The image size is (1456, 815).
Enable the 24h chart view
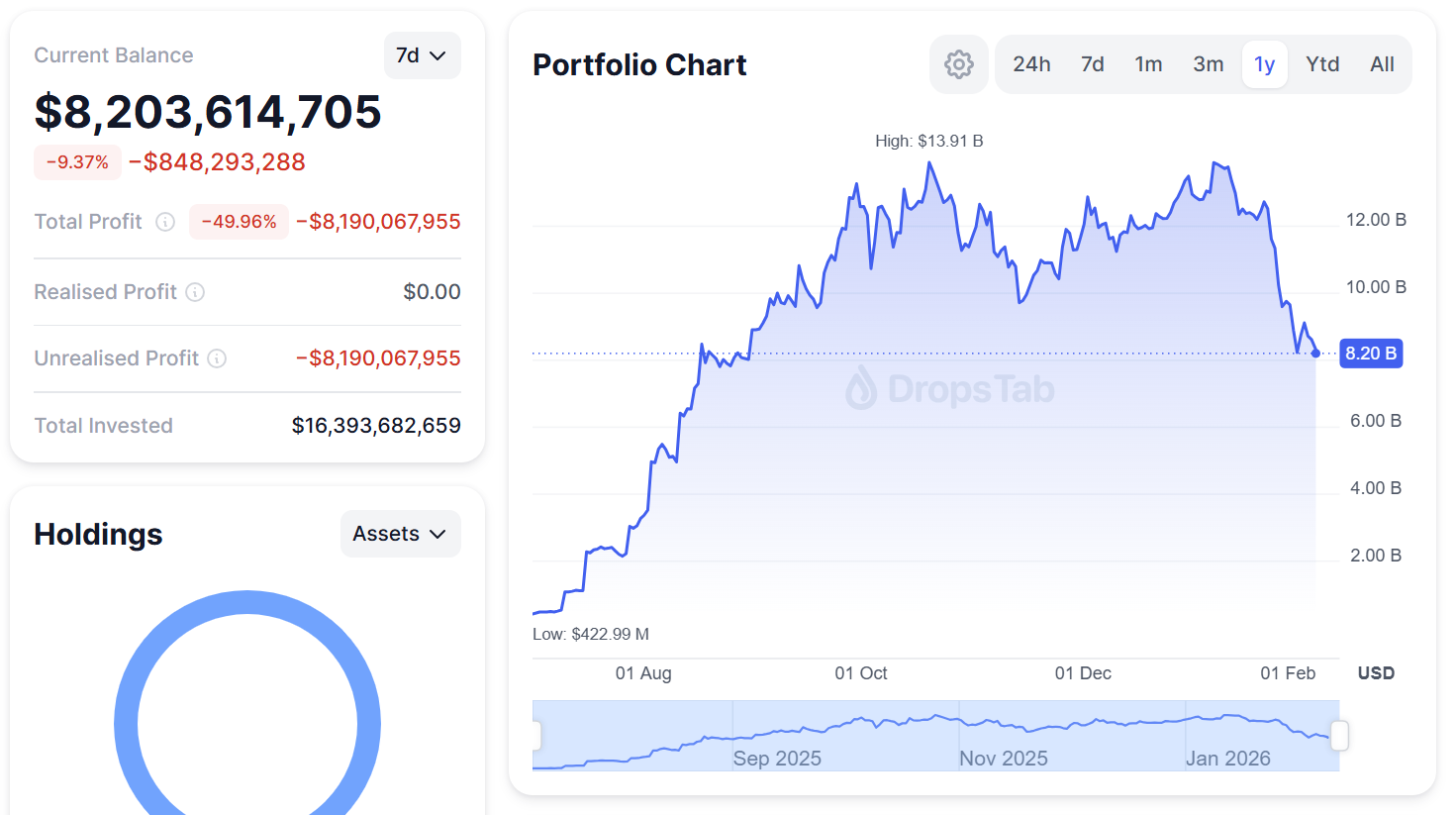1031,63
